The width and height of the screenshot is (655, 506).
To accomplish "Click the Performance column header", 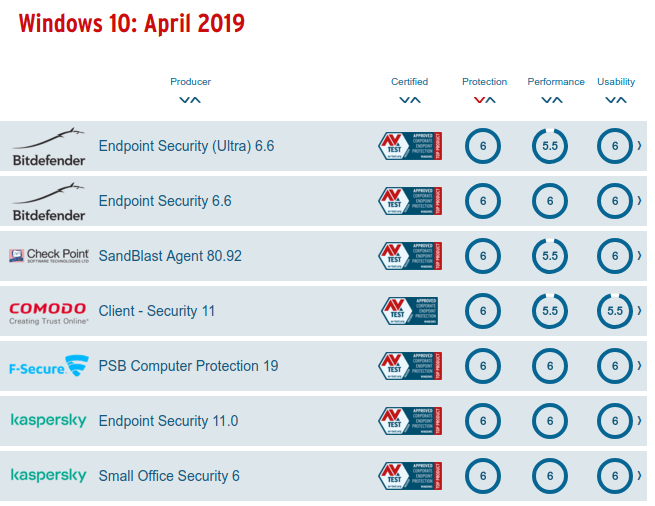I will pos(556,81).
